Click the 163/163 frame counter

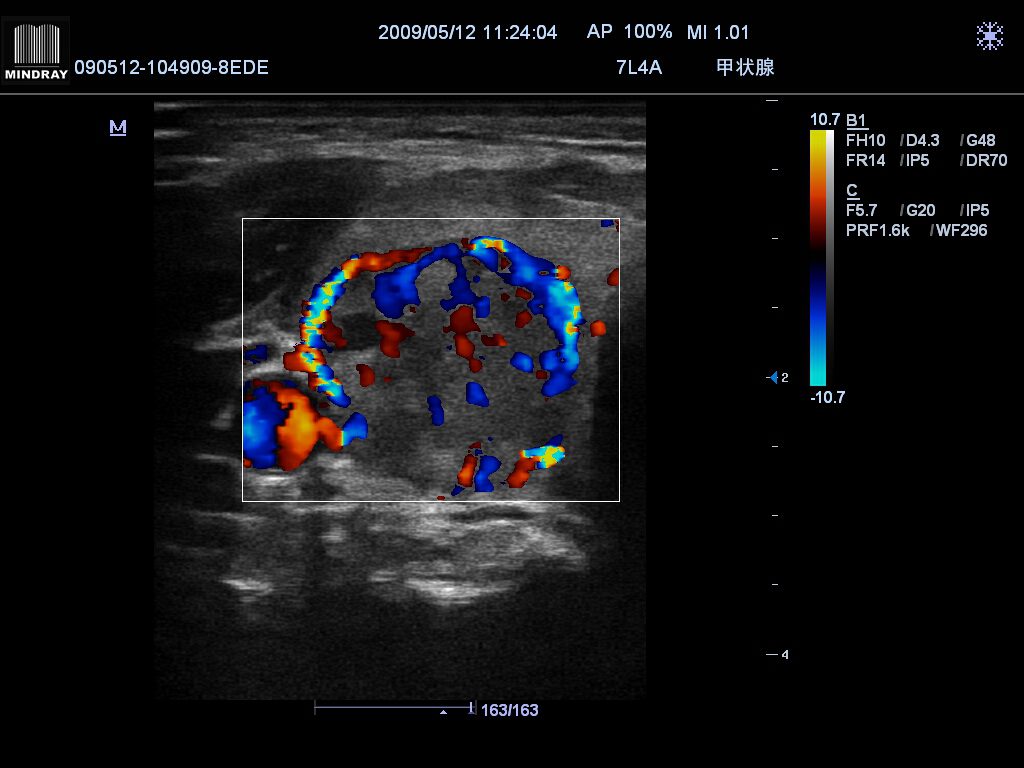coord(510,710)
